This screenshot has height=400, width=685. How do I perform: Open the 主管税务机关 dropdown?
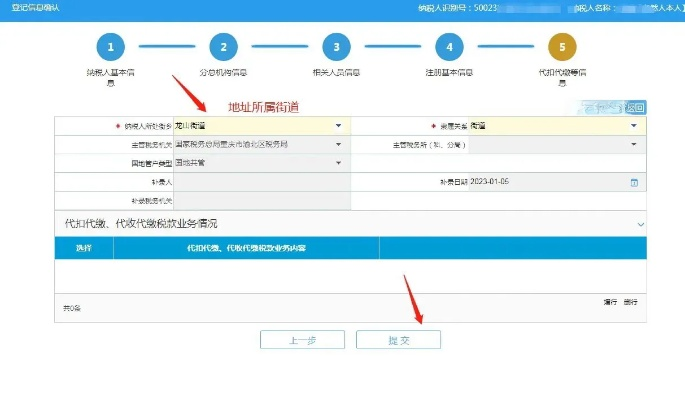pos(262,145)
